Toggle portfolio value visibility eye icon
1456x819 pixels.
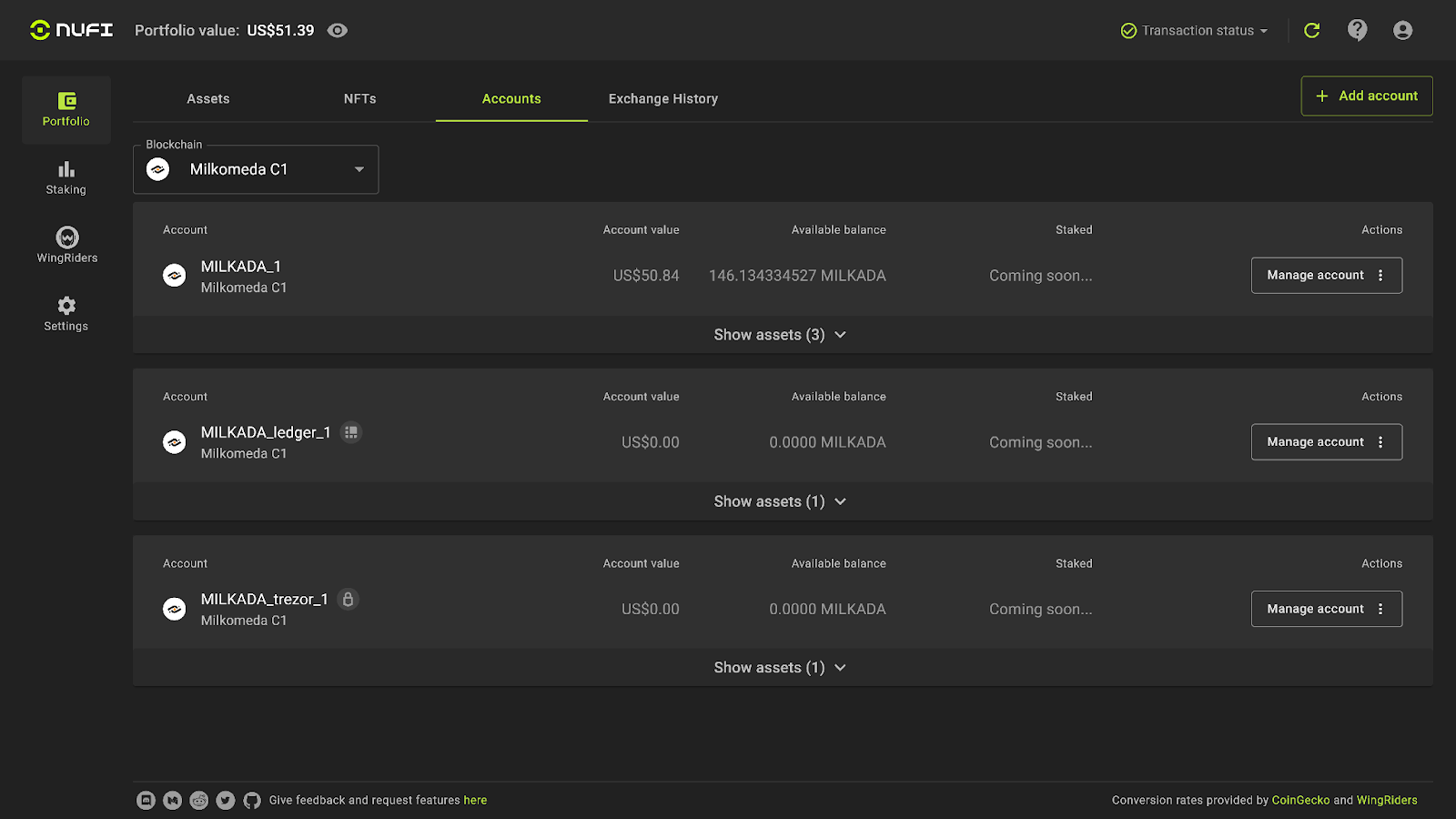(x=338, y=30)
